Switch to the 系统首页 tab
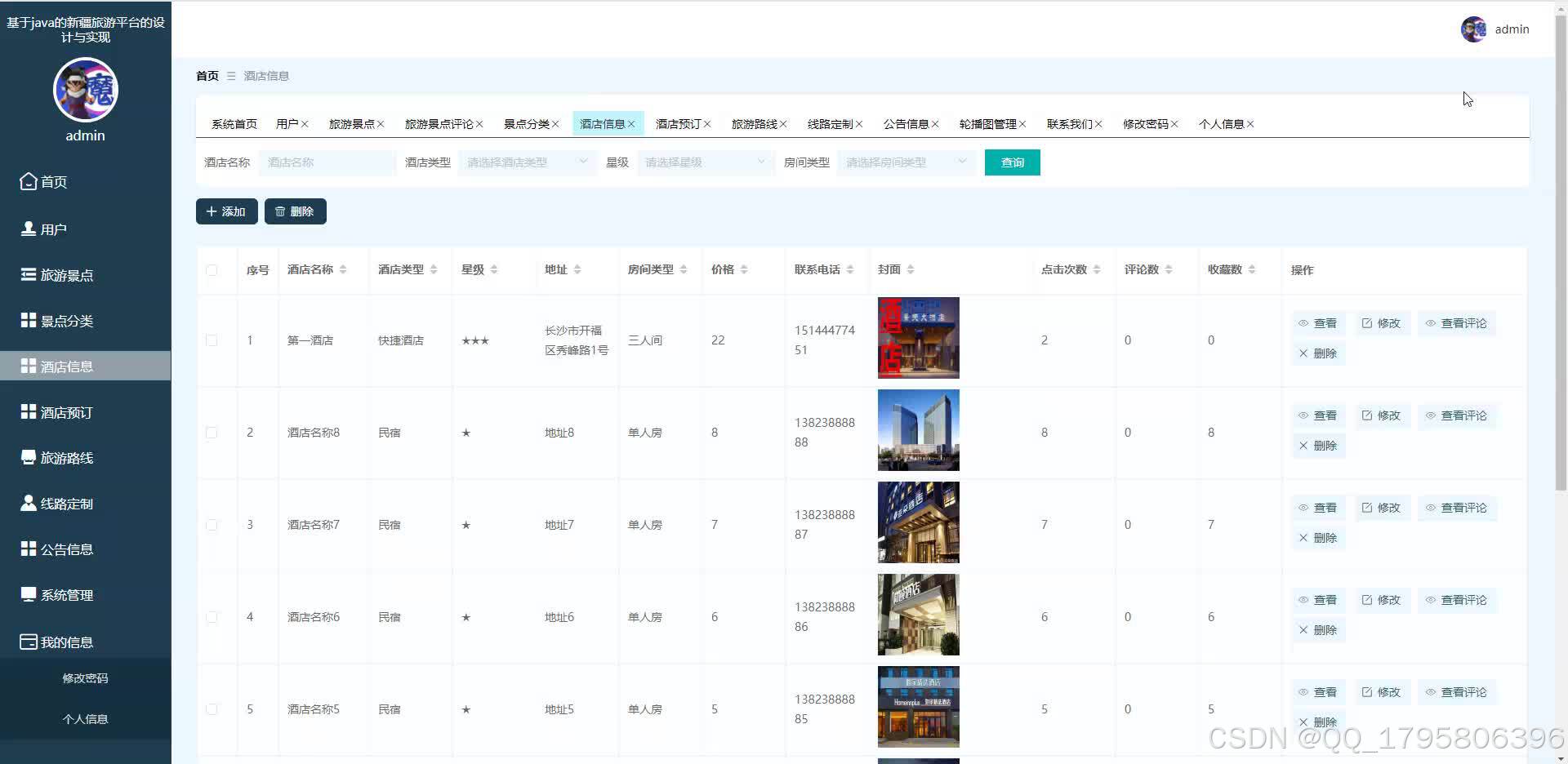Viewport: 1568px width, 764px height. pos(234,124)
